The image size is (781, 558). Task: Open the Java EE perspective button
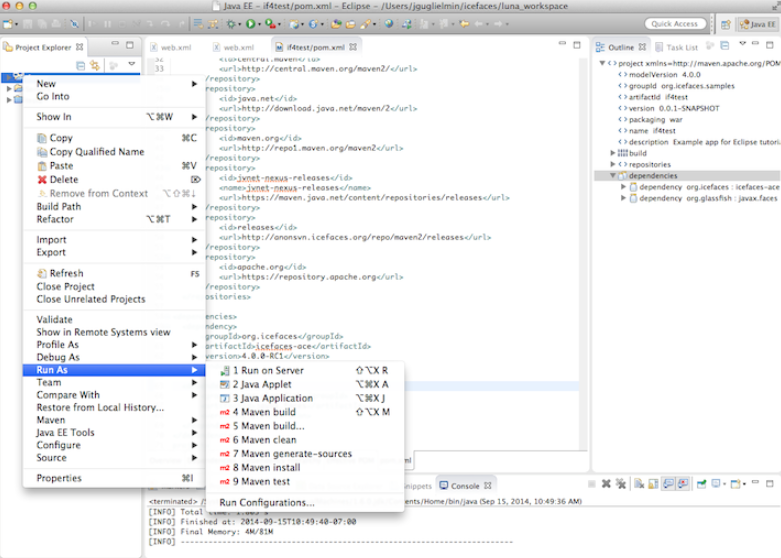tap(755, 23)
